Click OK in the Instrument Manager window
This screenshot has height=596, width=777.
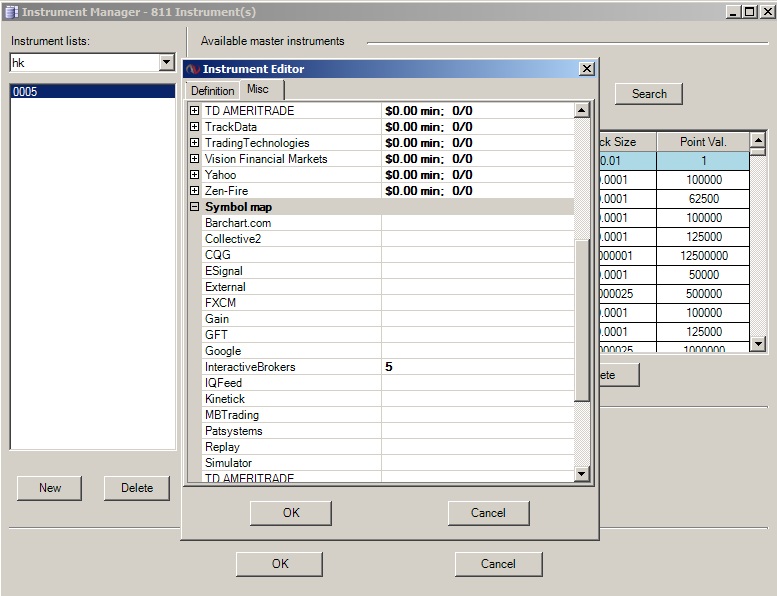(x=279, y=564)
